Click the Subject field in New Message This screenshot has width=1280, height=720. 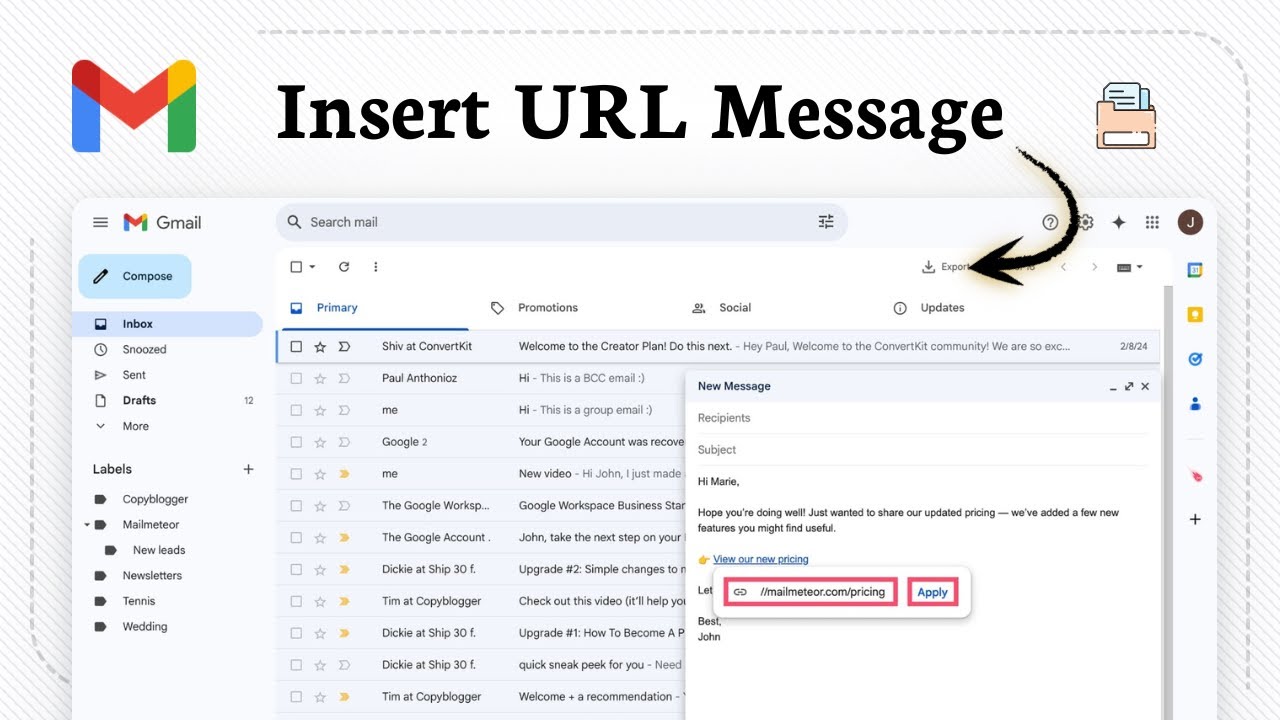coord(922,450)
